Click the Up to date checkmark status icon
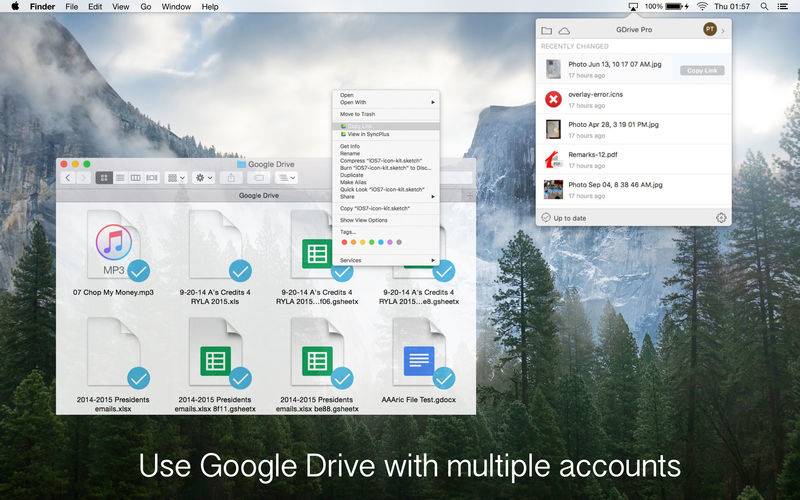The image size is (800, 500). 546,218
